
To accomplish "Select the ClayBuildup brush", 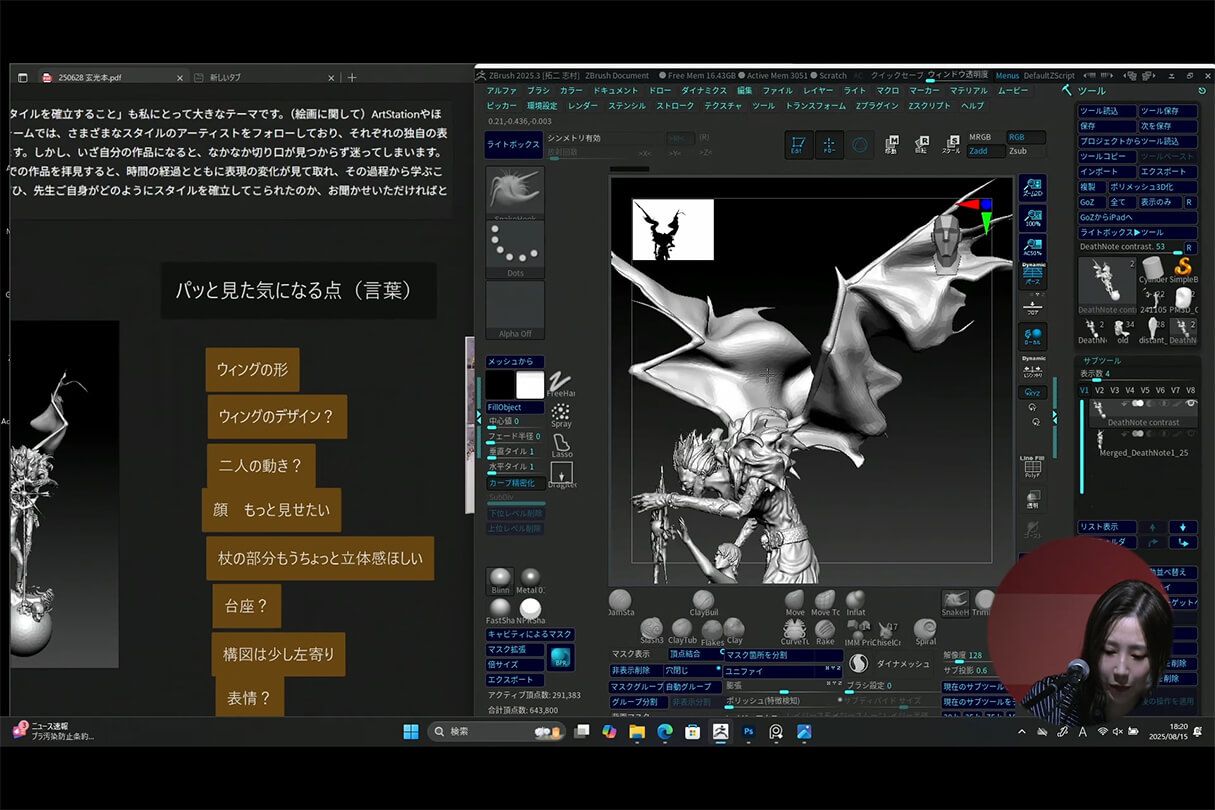I will [x=702, y=599].
